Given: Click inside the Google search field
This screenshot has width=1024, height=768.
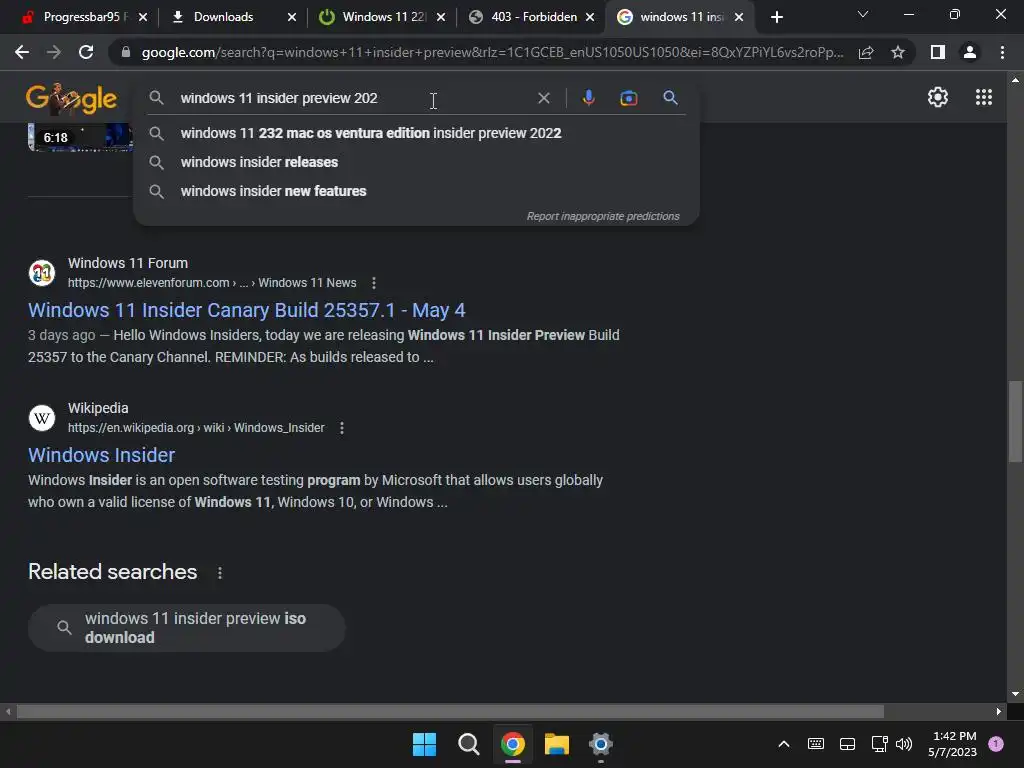Looking at the screenshot, I should 353,98.
